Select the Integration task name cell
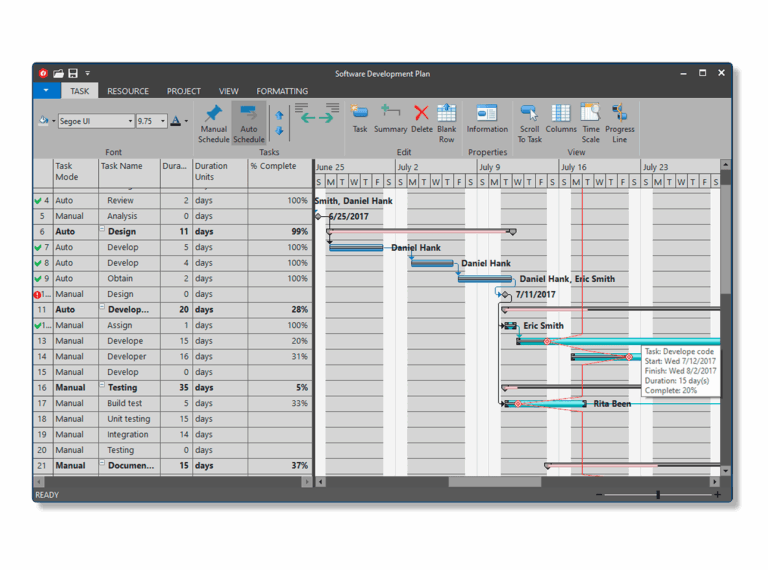The height and width of the screenshot is (570, 768). pyautogui.click(x=129, y=435)
